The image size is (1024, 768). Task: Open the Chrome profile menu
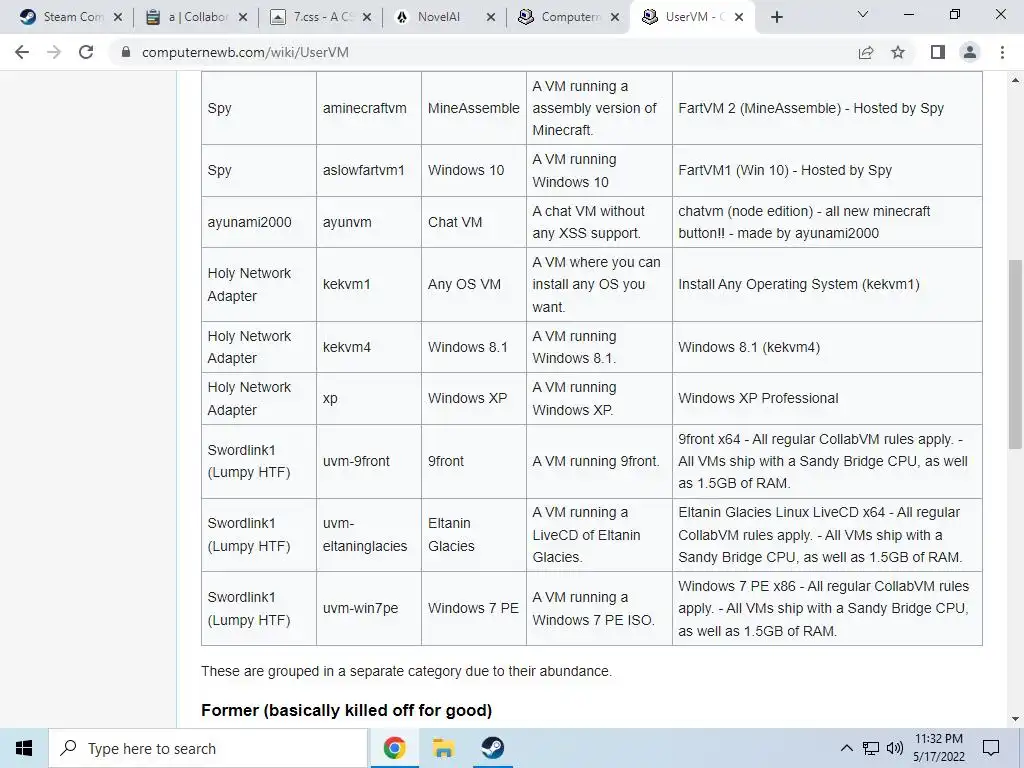970,52
